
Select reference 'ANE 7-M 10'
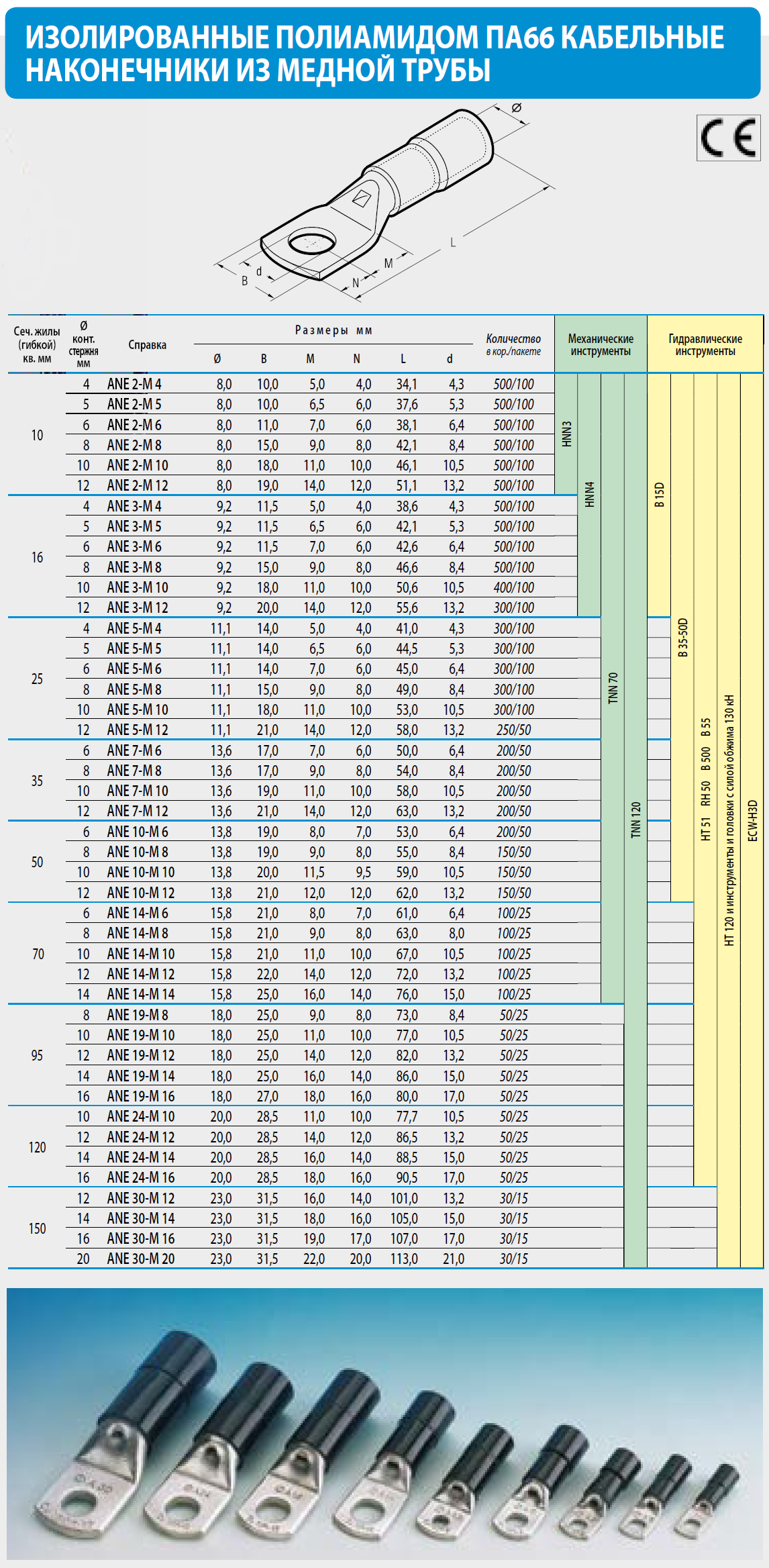[x=138, y=791]
